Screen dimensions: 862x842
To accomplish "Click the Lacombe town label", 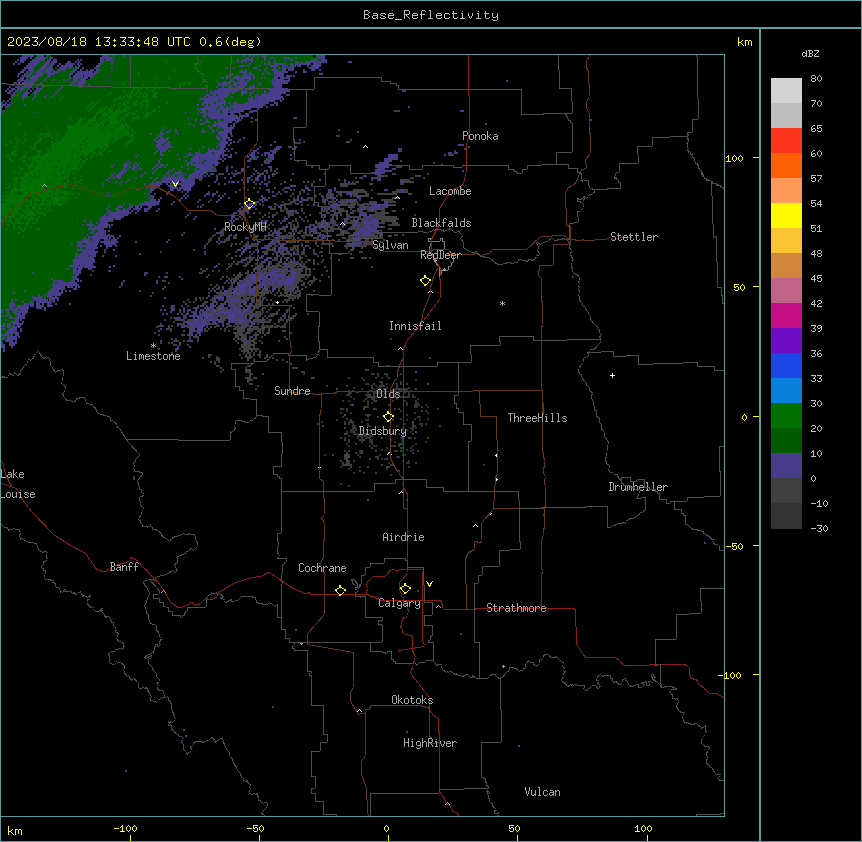I will point(450,191).
